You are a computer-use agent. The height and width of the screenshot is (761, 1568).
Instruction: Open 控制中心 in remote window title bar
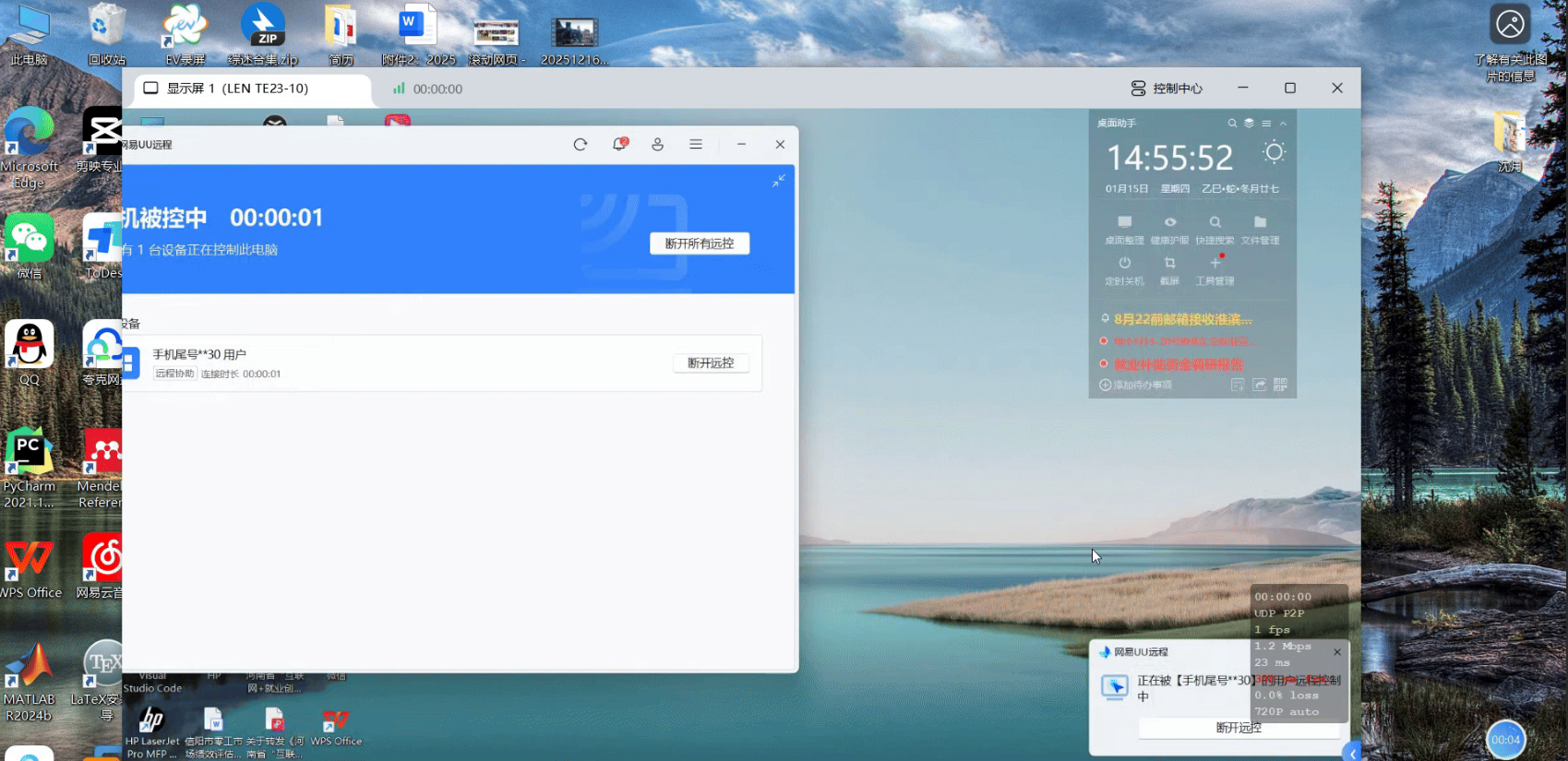[1167, 89]
